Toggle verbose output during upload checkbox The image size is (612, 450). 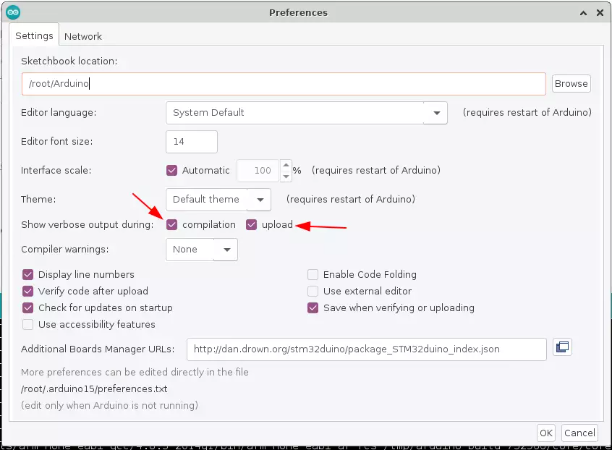pos(251,224)
